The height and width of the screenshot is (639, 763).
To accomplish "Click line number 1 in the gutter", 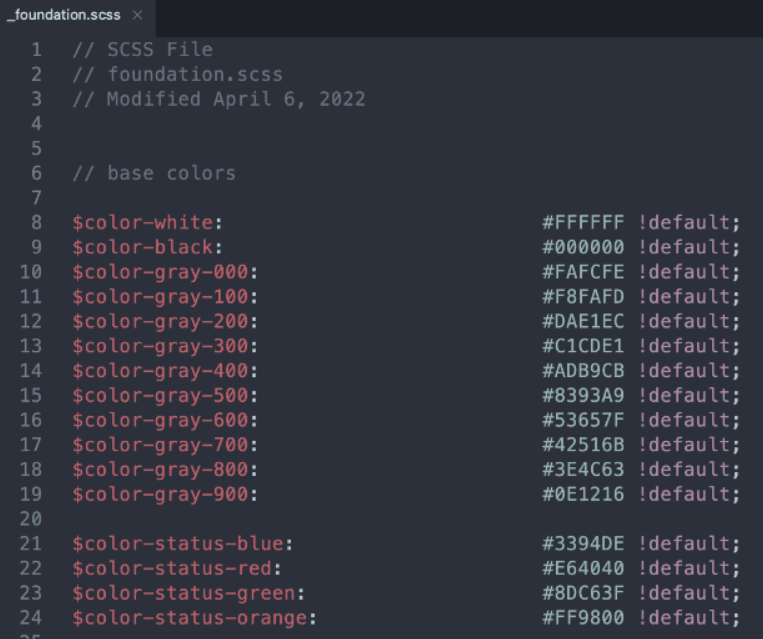I will [36, 50].
